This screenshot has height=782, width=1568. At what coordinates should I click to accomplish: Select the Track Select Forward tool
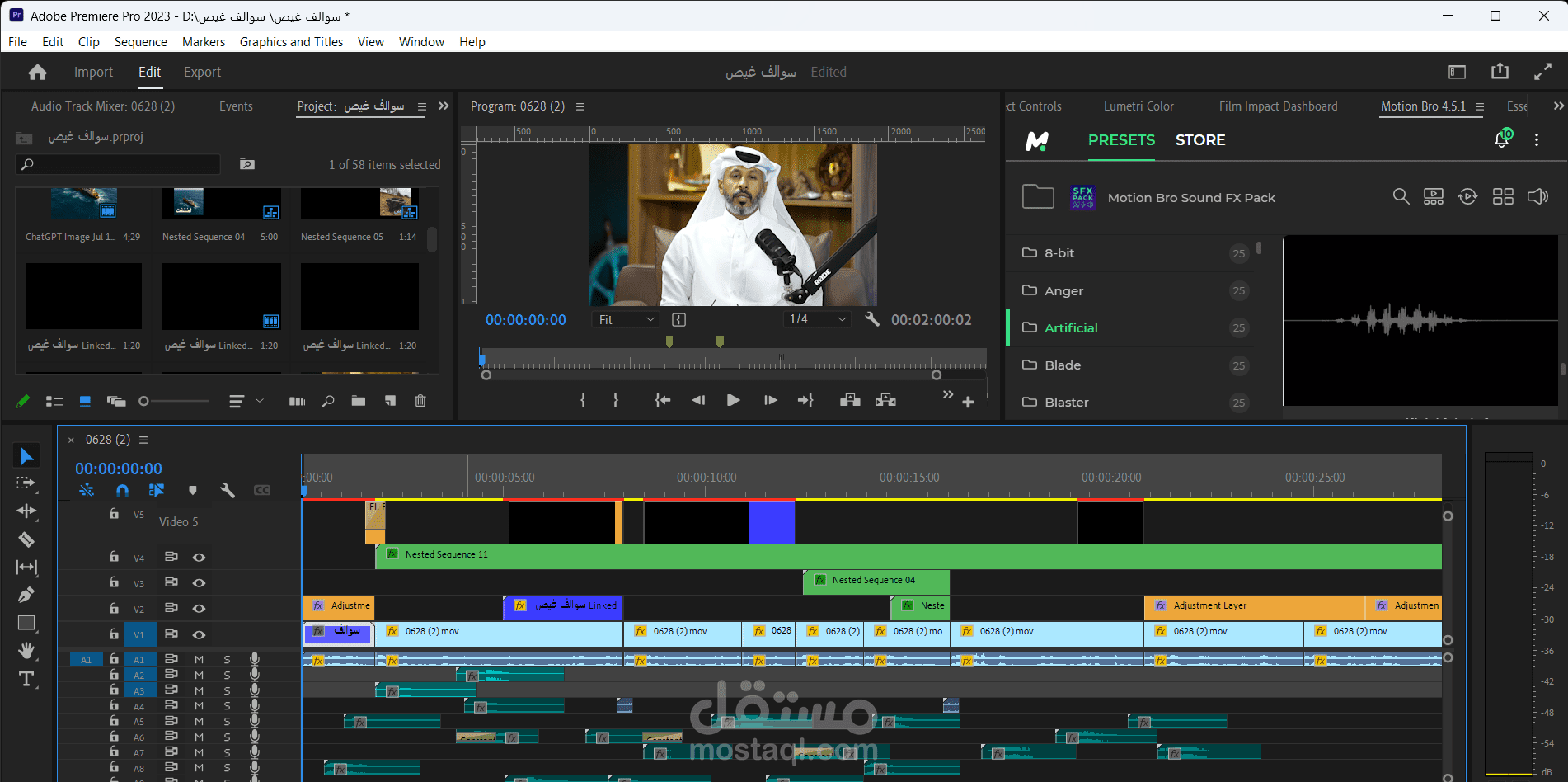(26, 483)
